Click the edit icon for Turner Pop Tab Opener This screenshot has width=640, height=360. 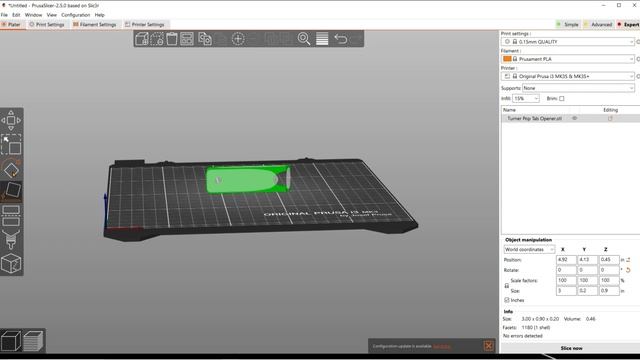[610, 118]
